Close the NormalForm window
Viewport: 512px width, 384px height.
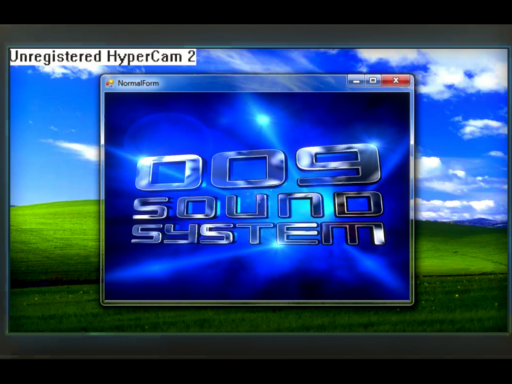point(396,81)
